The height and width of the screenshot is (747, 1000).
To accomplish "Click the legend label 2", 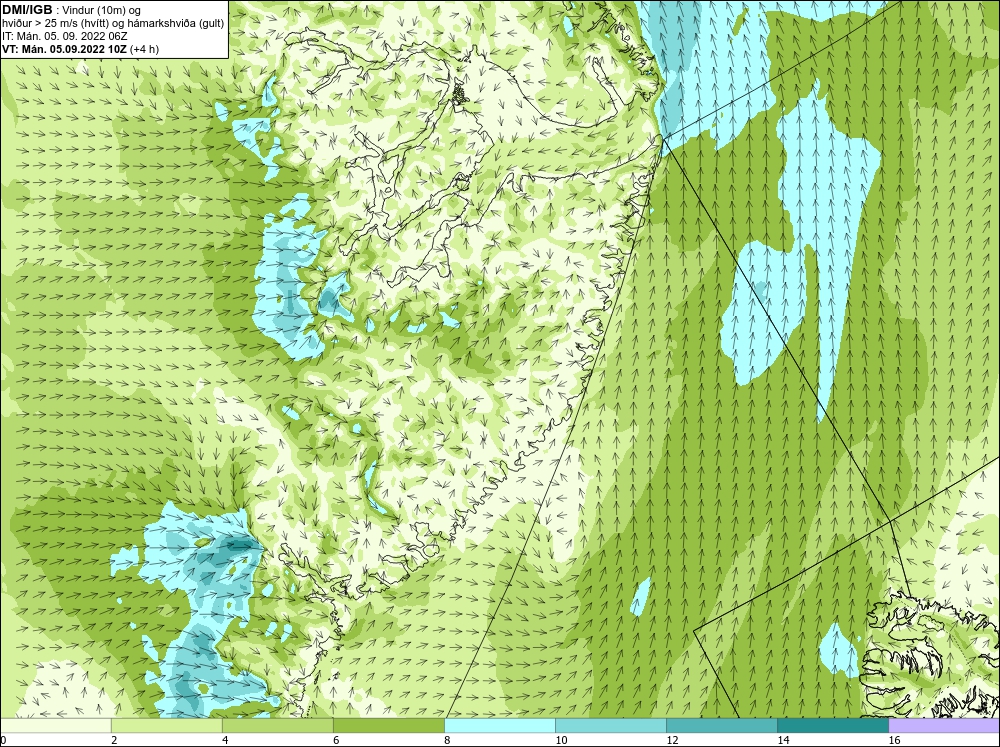I will click(x=114, y=740).
